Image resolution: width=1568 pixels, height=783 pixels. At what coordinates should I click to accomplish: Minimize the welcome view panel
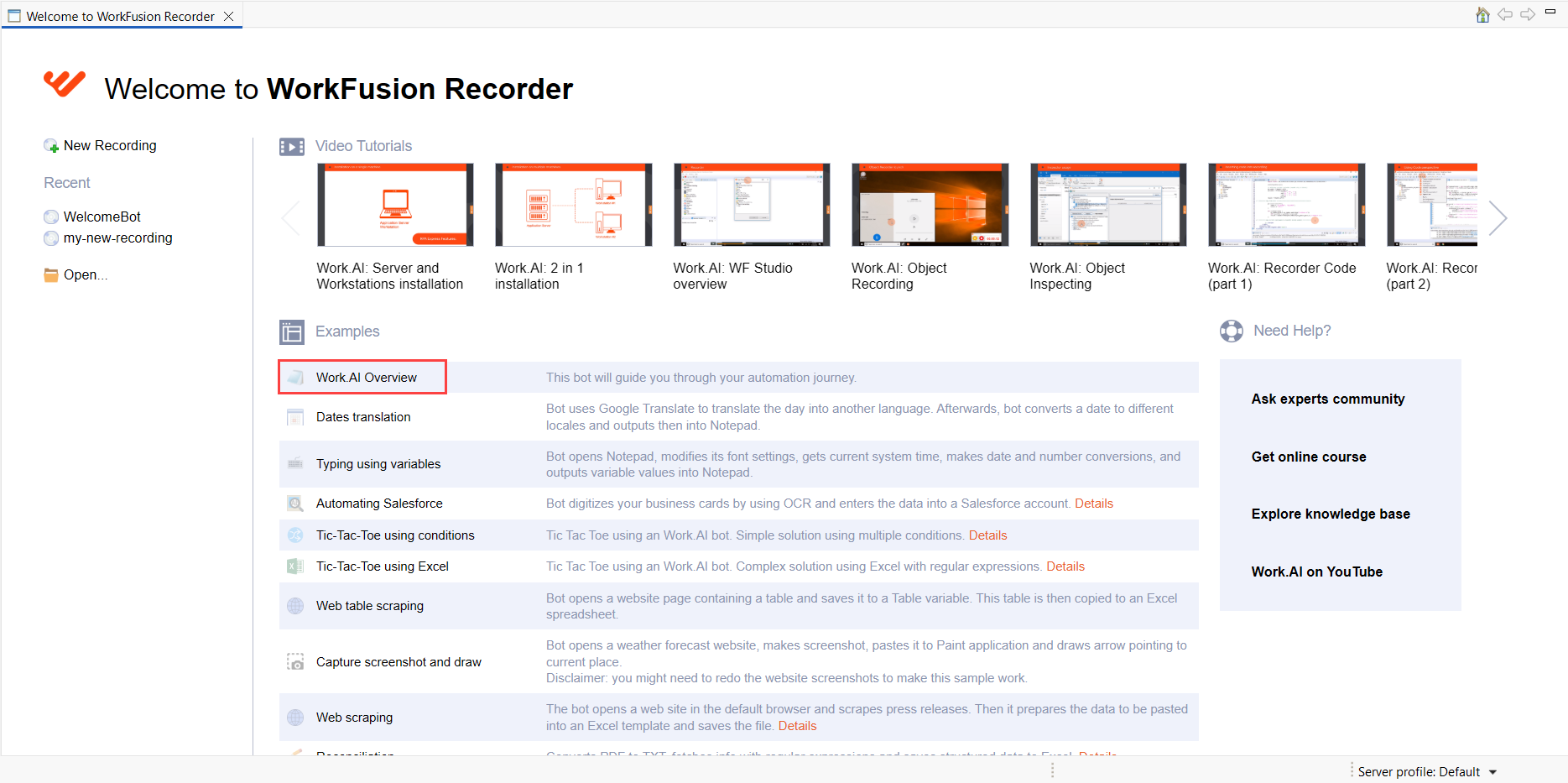(1550, 12)
